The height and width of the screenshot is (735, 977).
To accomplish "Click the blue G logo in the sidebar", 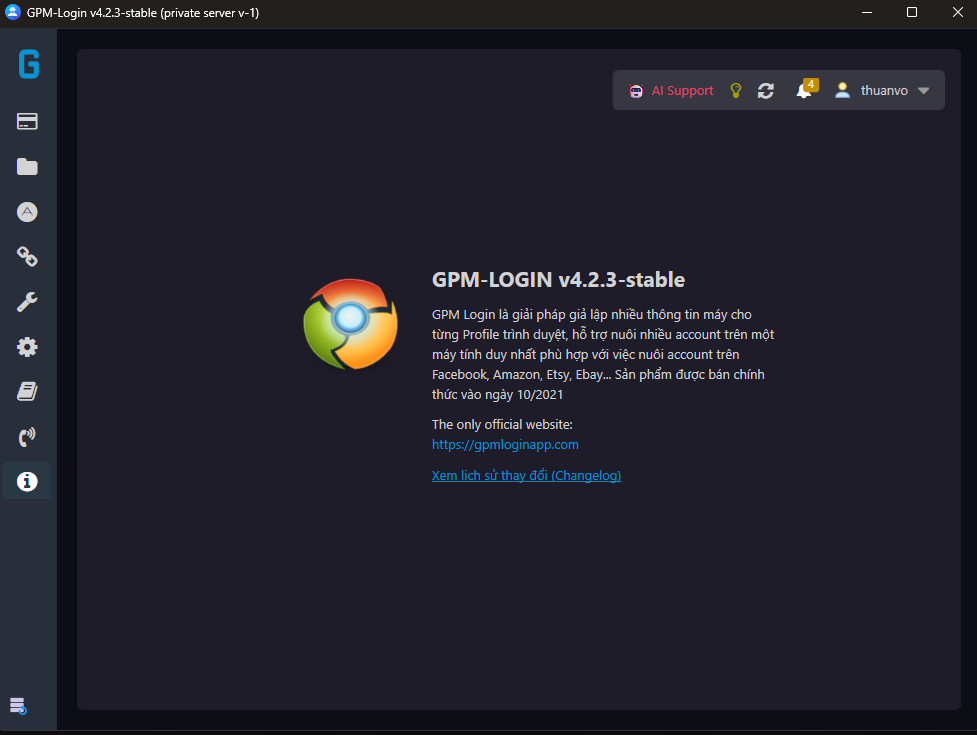I will pyautogui.click(x=29, y=64).
